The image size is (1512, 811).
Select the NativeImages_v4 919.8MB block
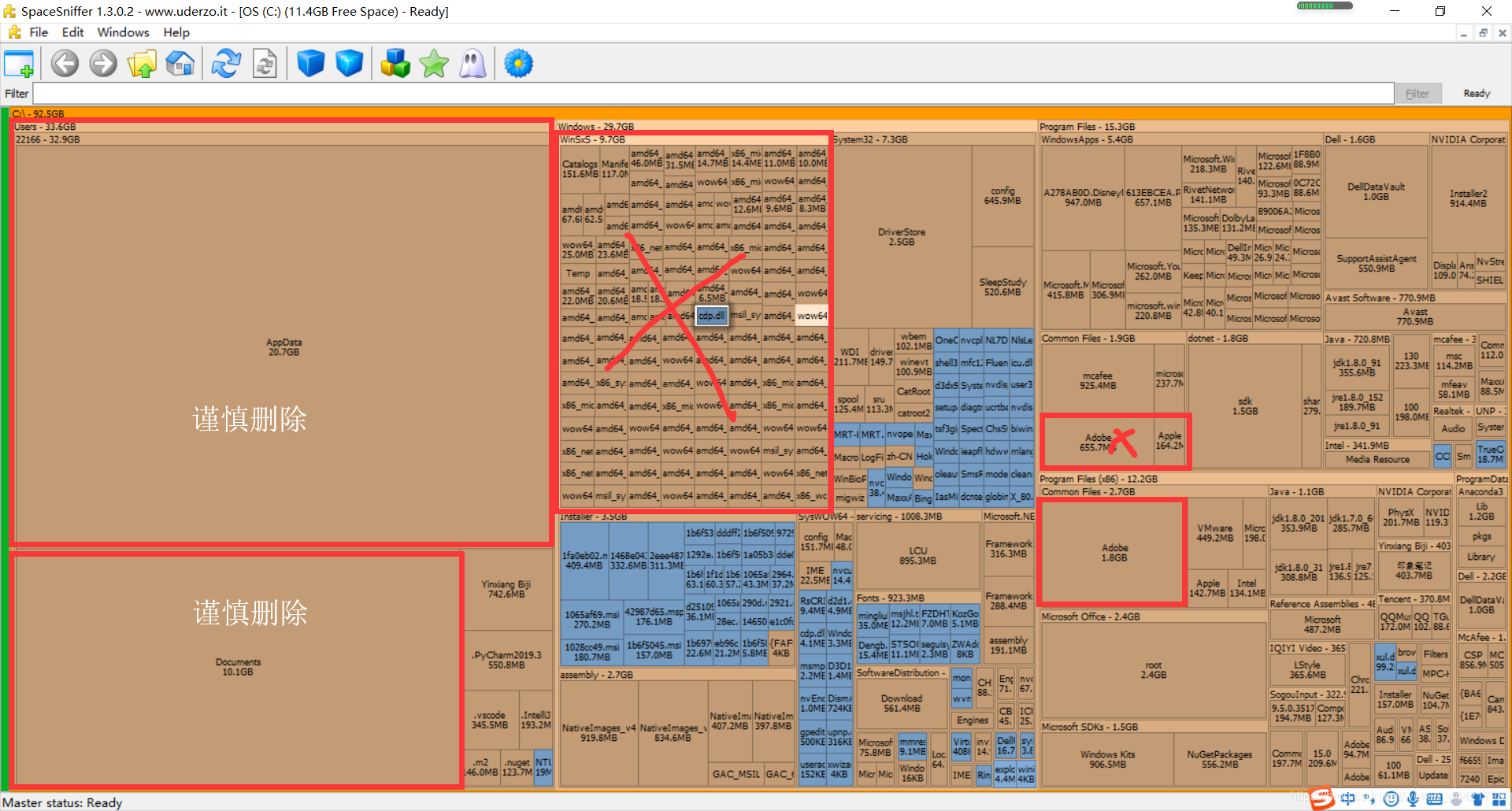point(598,733)
